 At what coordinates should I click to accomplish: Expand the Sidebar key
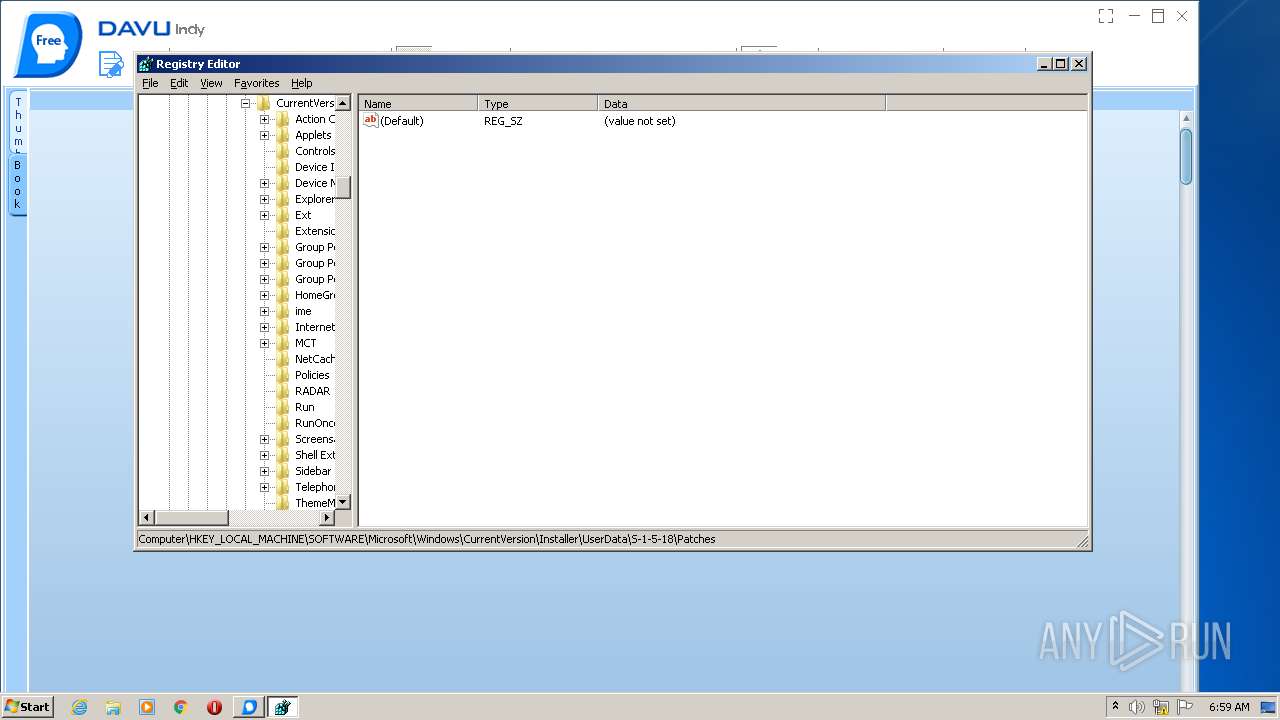[264, 471]
